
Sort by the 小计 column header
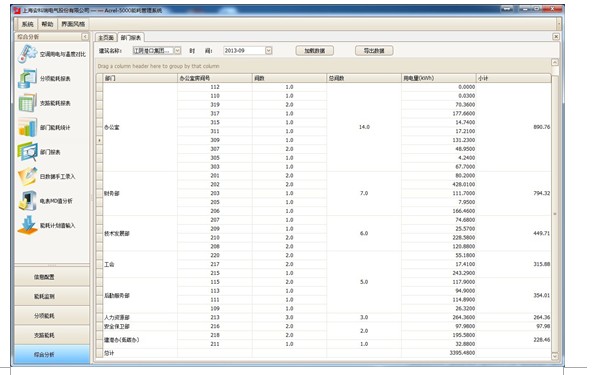(513, 78)
